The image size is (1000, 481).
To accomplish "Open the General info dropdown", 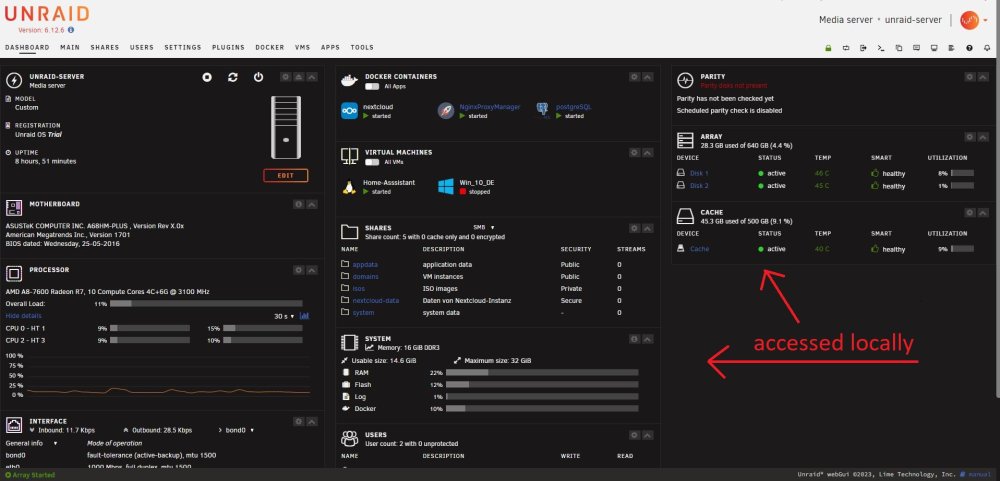I will point(31,443).
